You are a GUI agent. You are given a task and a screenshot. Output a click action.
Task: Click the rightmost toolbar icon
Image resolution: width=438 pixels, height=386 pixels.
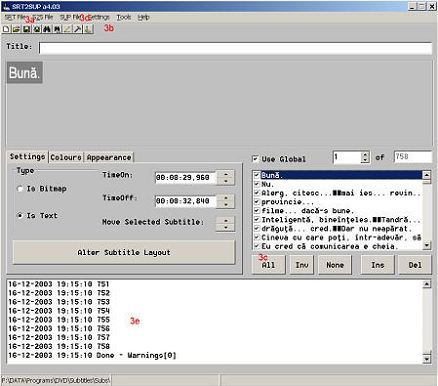[x=88, y=29]
